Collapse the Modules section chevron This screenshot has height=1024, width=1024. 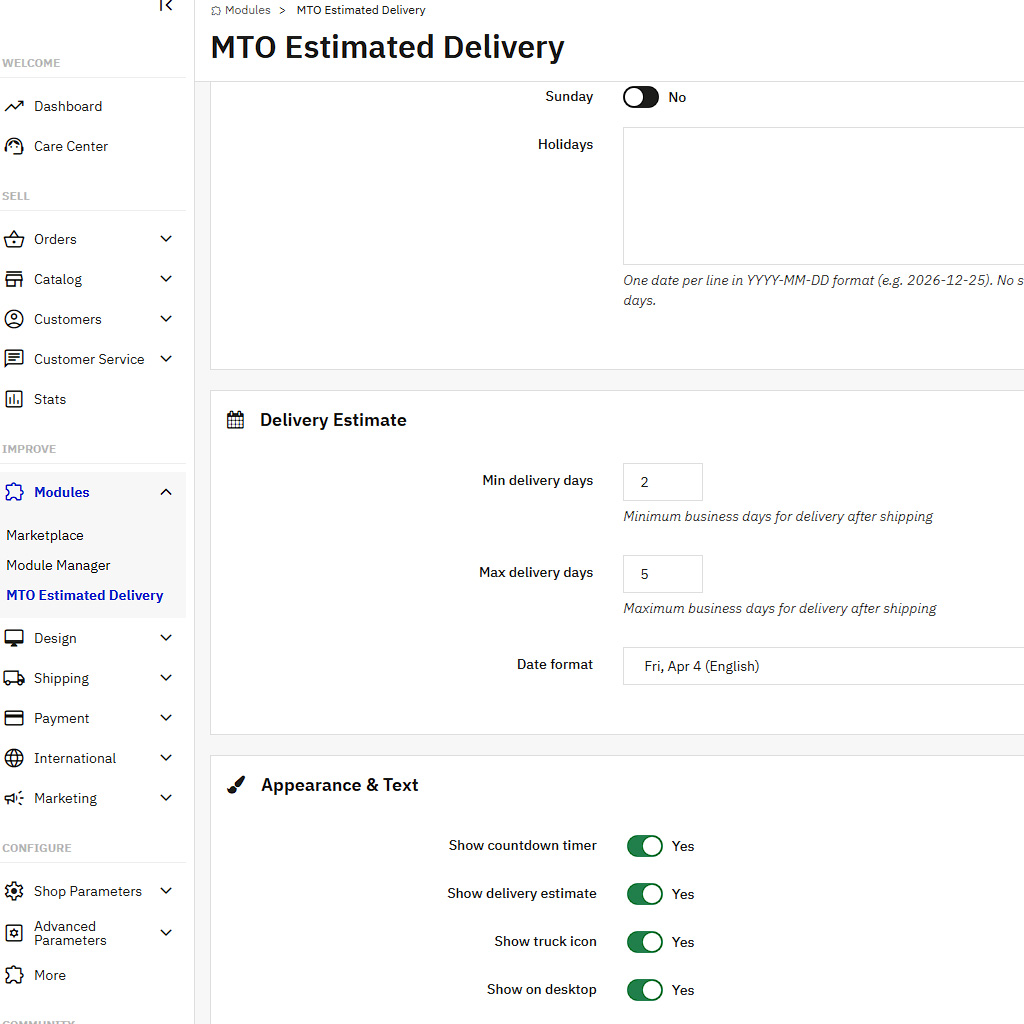click(x=166, y=492)
